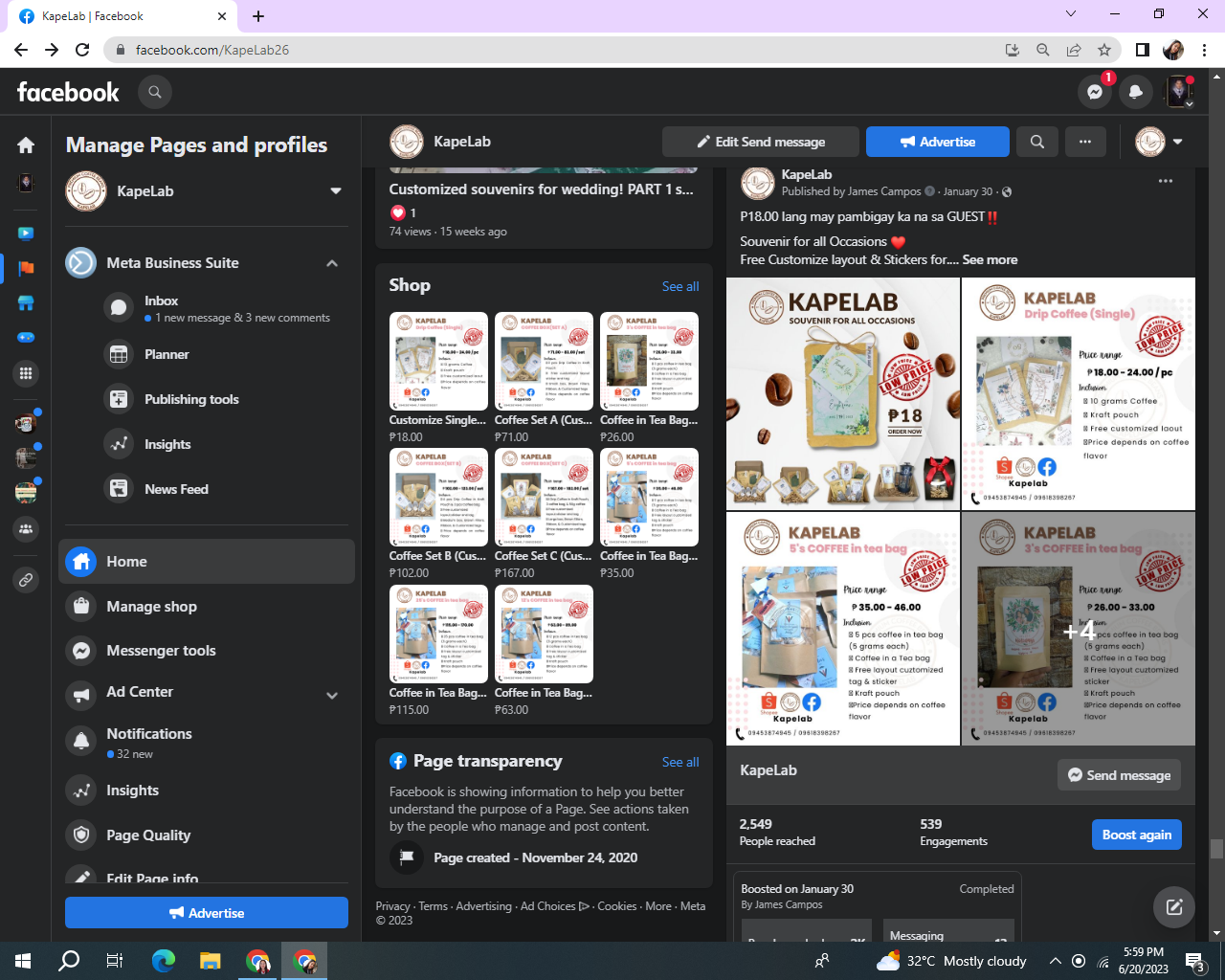Open the post options three-dot menu

click(1166, 181)
